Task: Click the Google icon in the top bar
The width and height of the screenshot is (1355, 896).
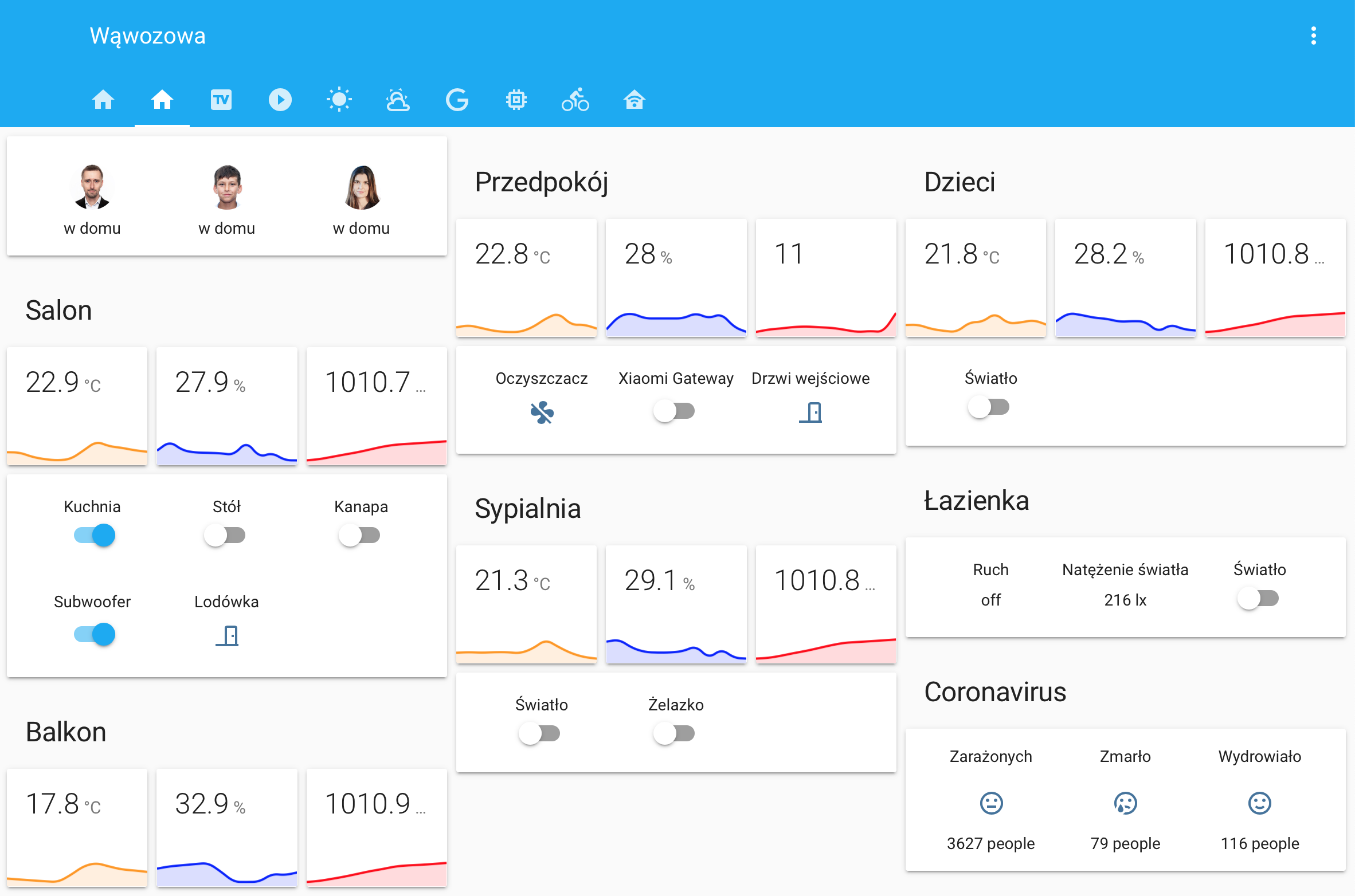Action: pos(457,99)
